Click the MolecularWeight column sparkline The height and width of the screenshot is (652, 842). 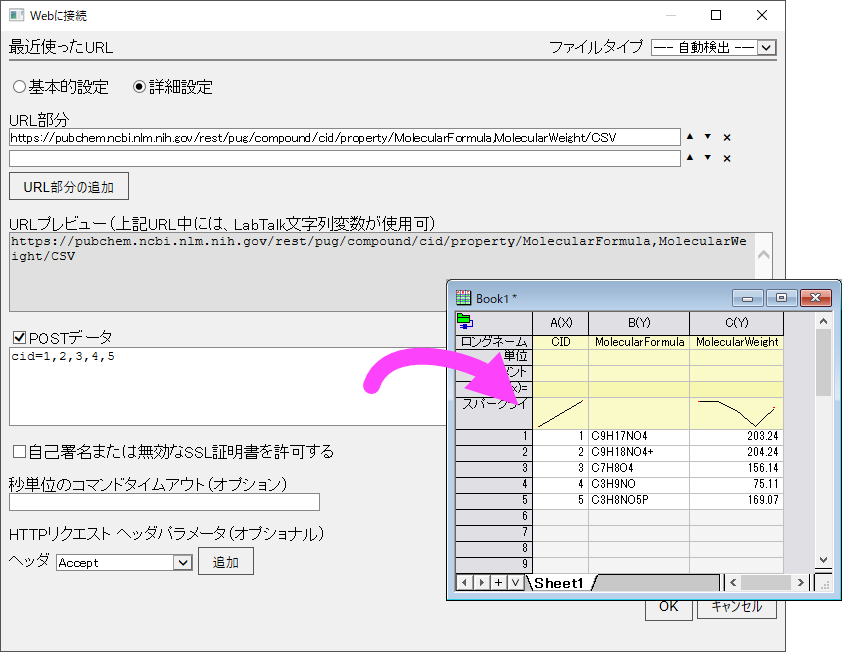737,413
